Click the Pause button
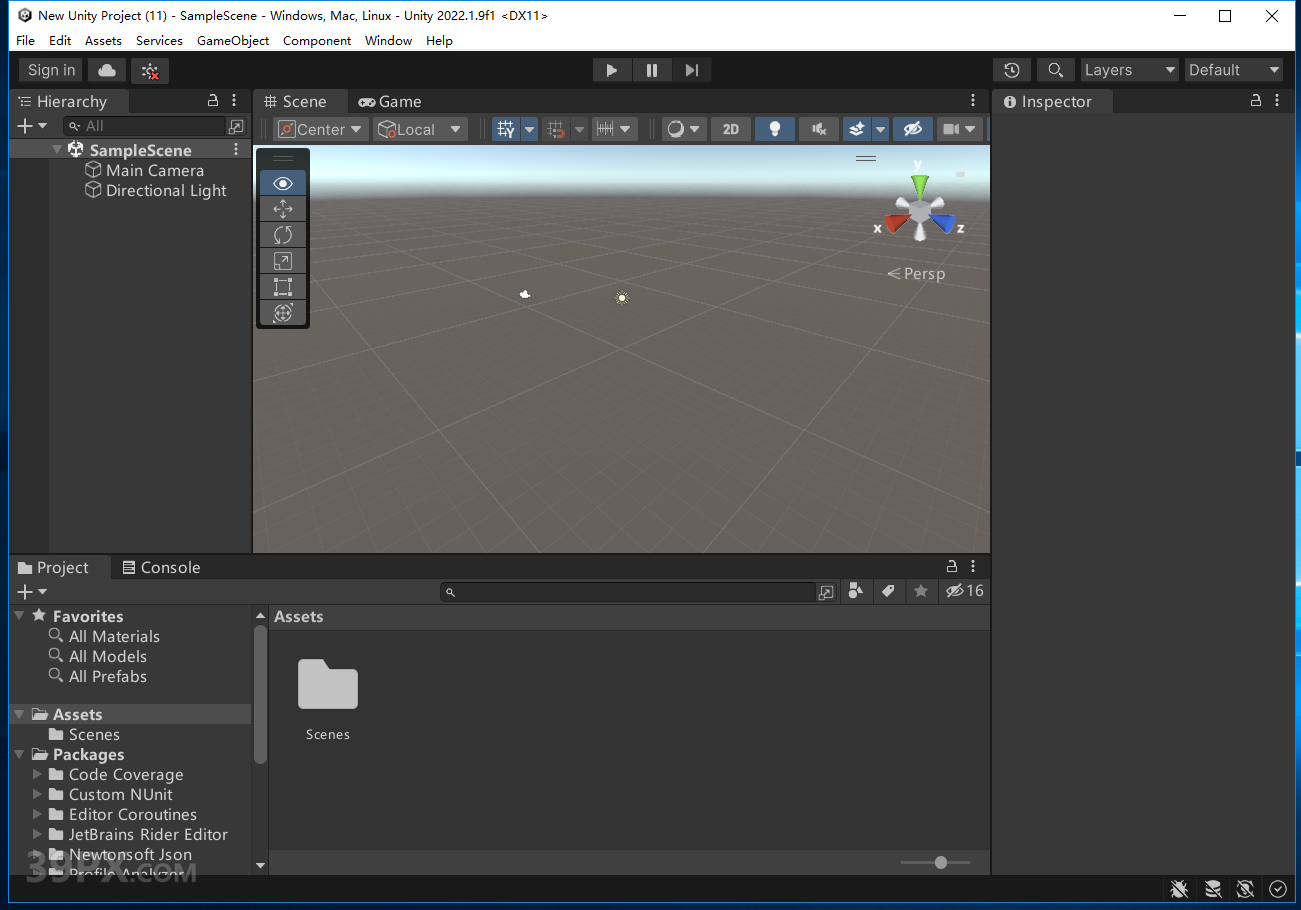The height and width of the screenshot is (910, 1301). point(652,70)
